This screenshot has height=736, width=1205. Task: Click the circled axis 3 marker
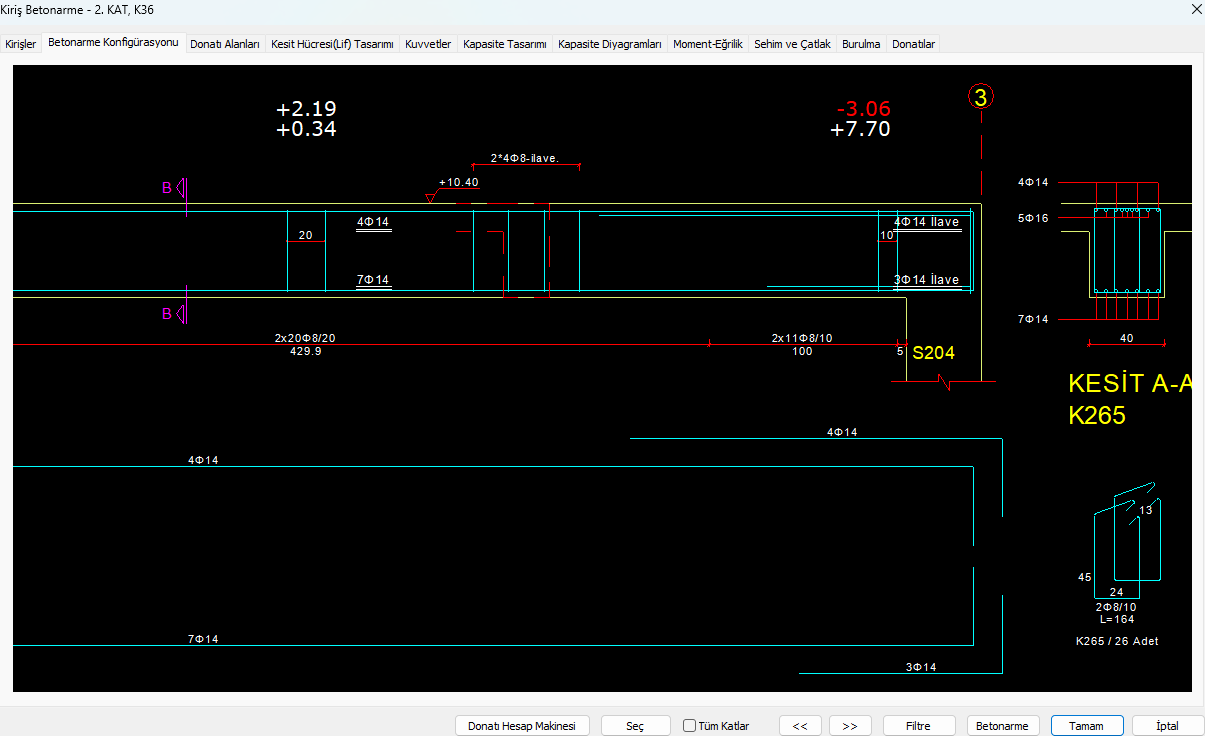(980, 97)
